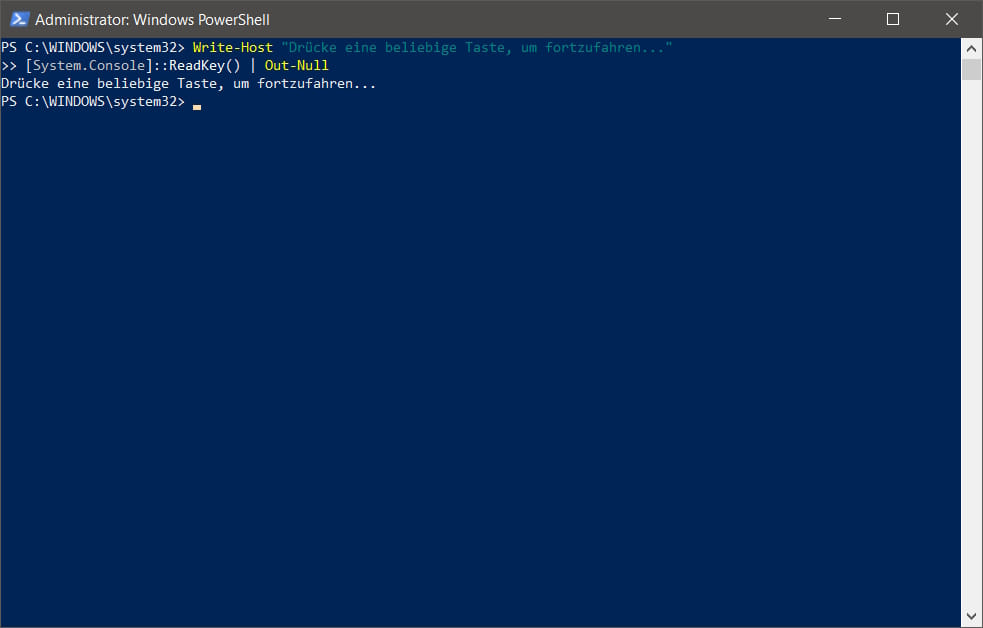Click the up scroll arrow
Screen dimensions: 983x628
(970, 47)
